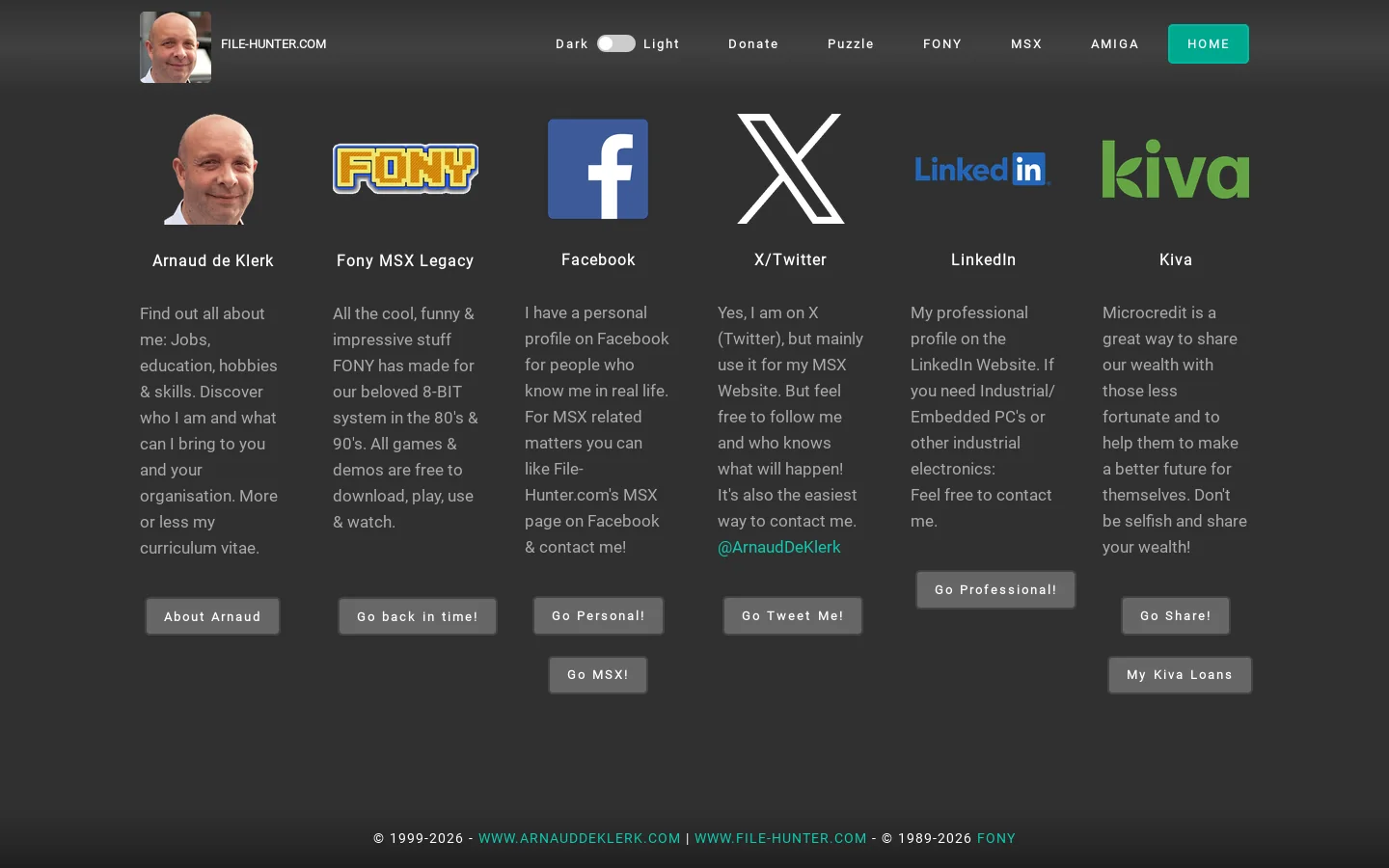
Task: Open the @ArnaudDeKlerk Twitter link
Action: pos(778,547)
